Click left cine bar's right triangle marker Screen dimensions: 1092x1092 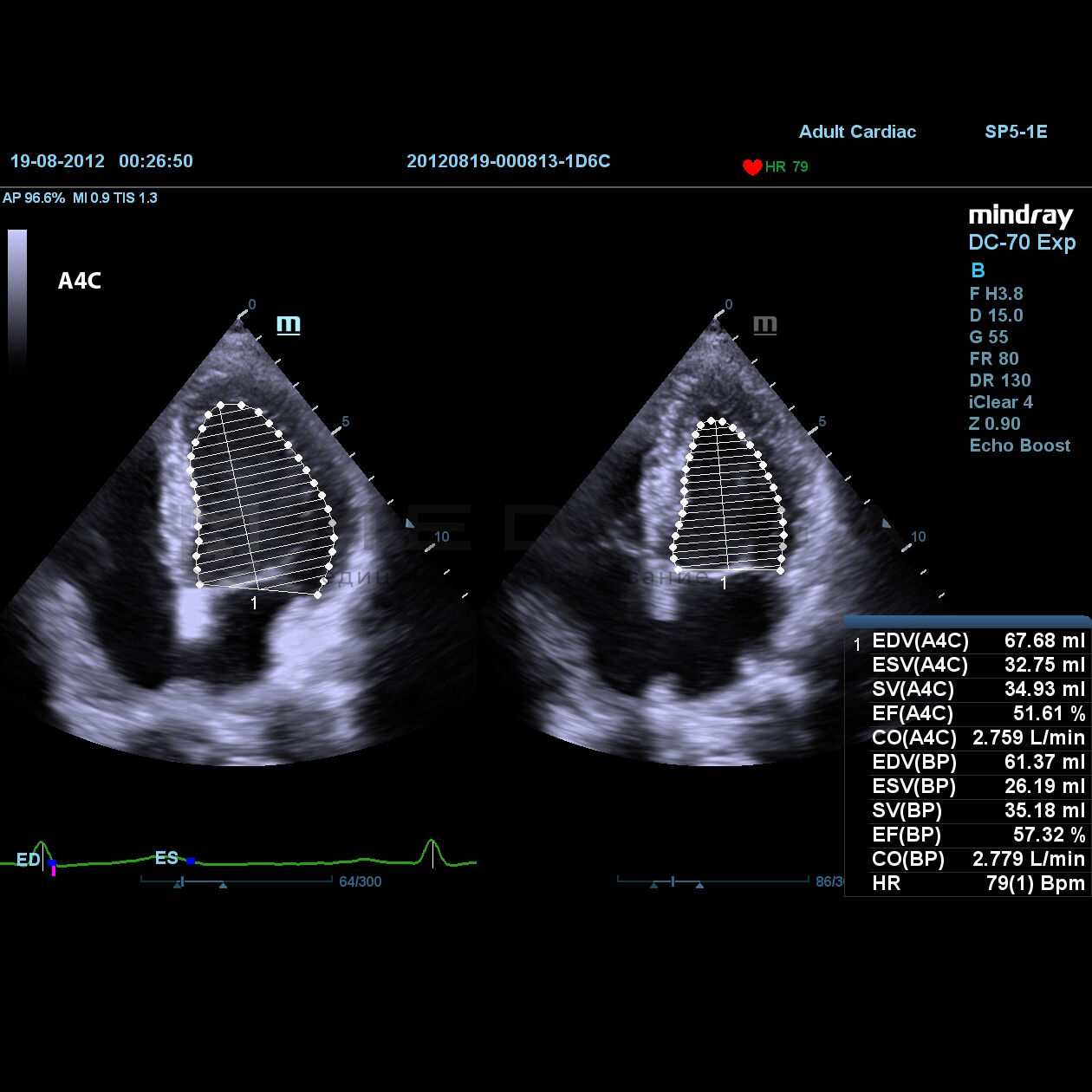[x=223, y=885]
